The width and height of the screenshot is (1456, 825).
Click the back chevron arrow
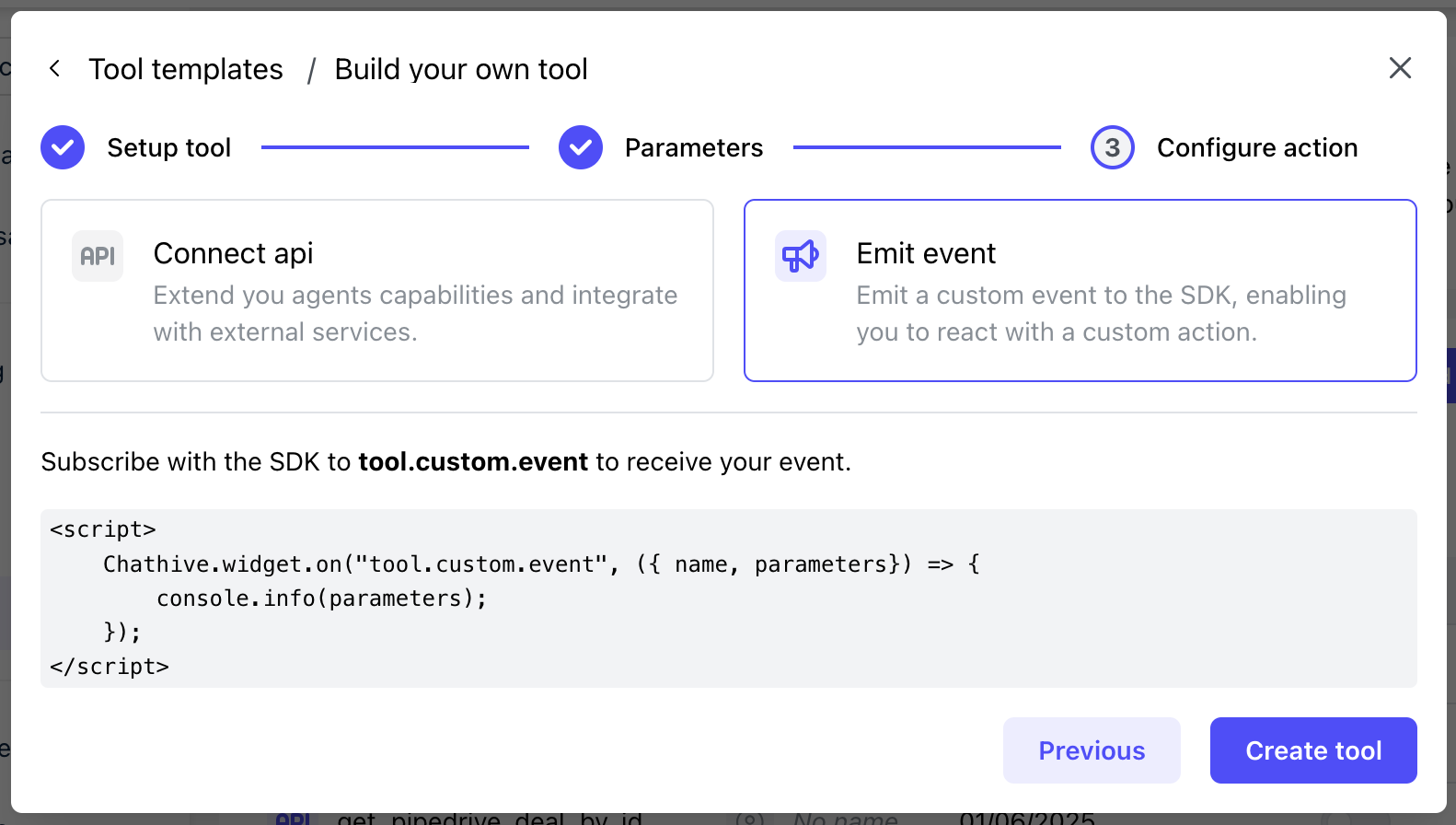pos(55,69)
